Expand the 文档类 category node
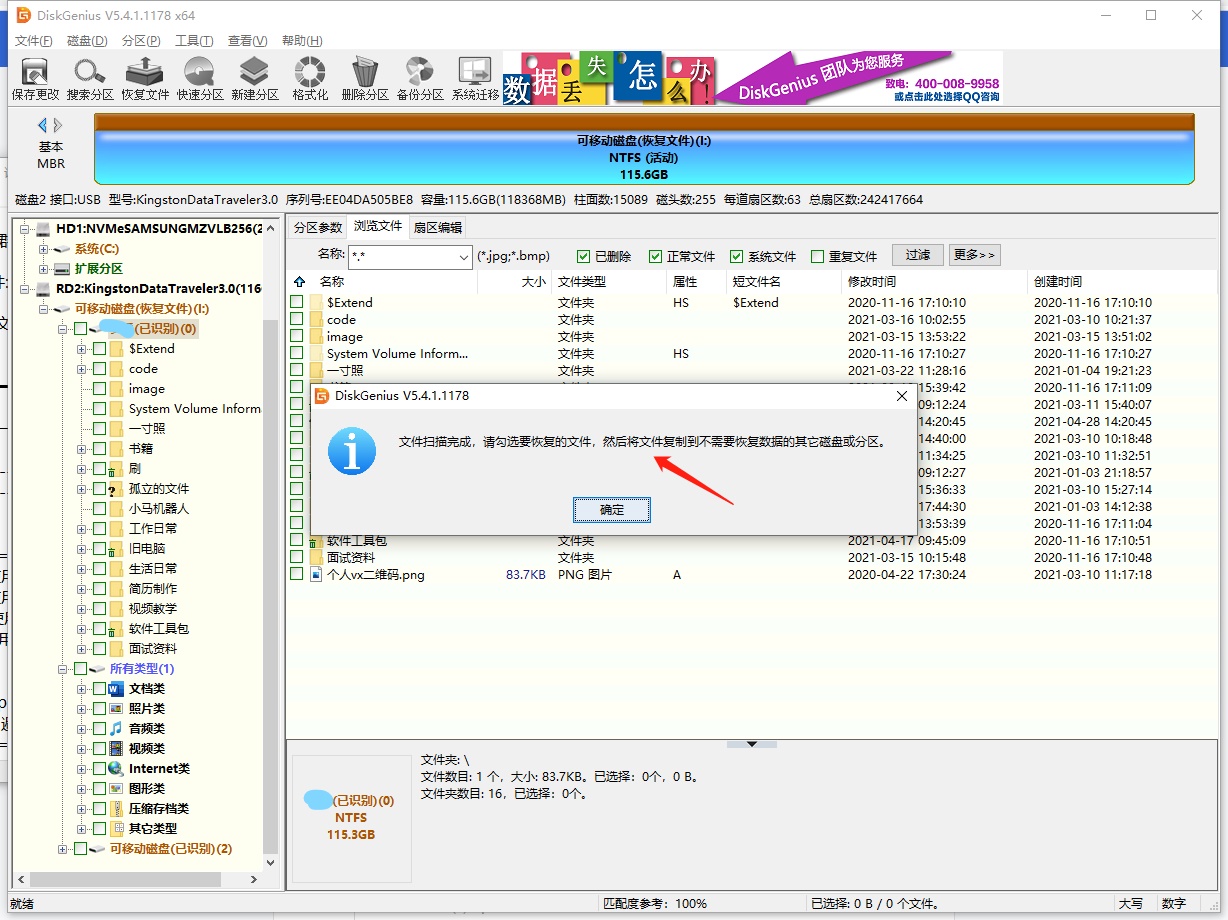 coord(82,689)
